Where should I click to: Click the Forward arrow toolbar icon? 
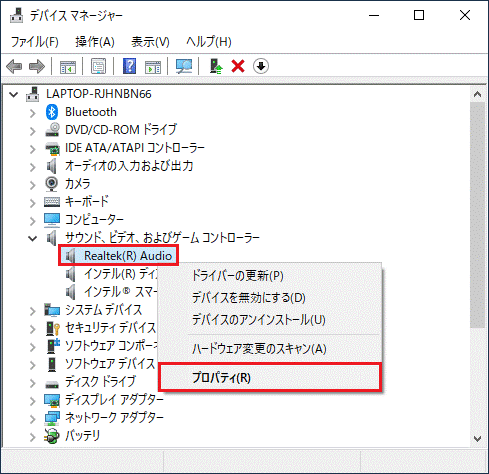pyautogui.click(x=37, y=66)
